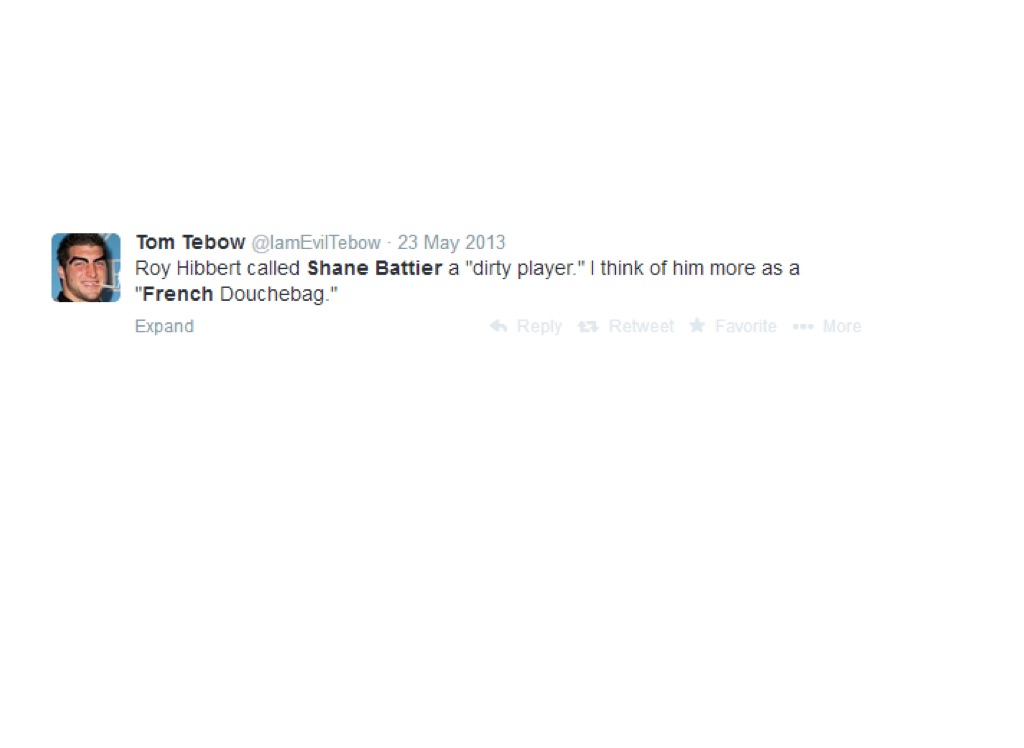Open the Tom Tebow display name link

click(190, 242)
